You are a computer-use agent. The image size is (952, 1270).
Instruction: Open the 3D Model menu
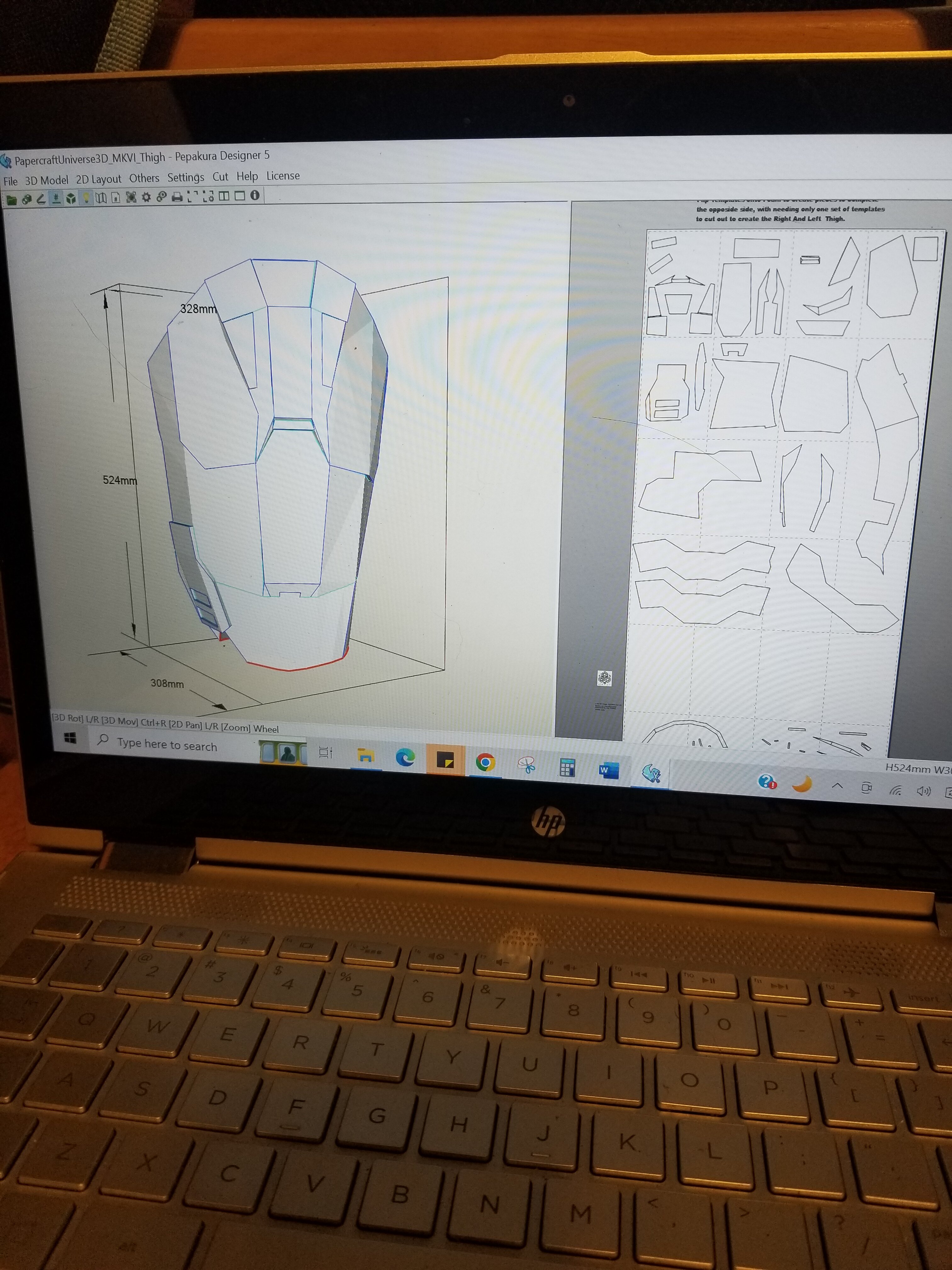(47, 180)
